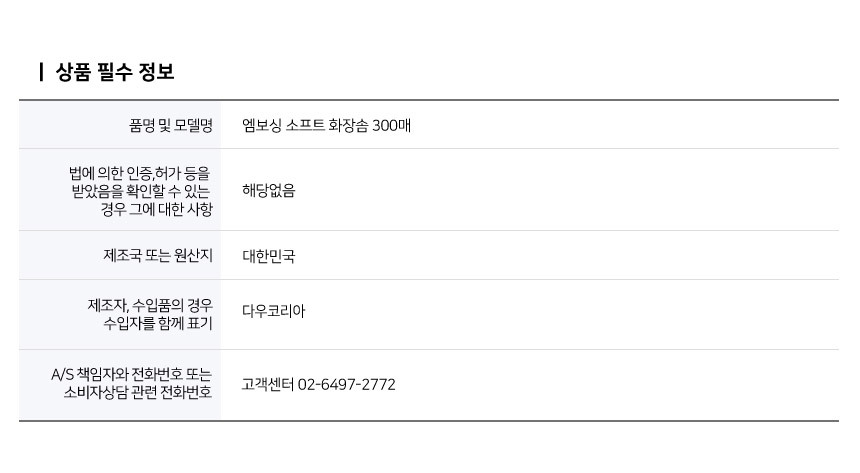Image resolution: width=860 pixels, height=473 pixels.
Task: Click the '수입자를 함께 표기' label line
Action: coord(157,324)
